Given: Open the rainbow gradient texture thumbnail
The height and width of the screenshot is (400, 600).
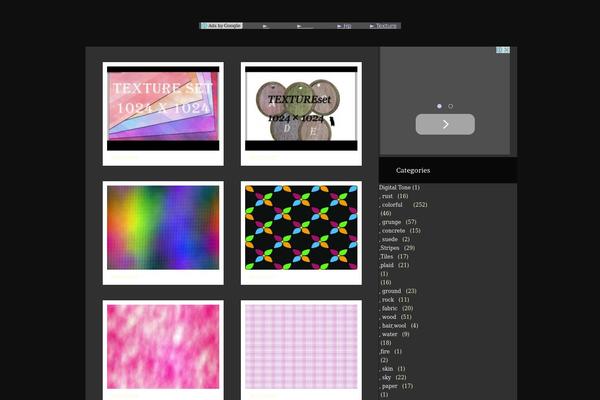Looking at the screenshot, I should [163, 227].
